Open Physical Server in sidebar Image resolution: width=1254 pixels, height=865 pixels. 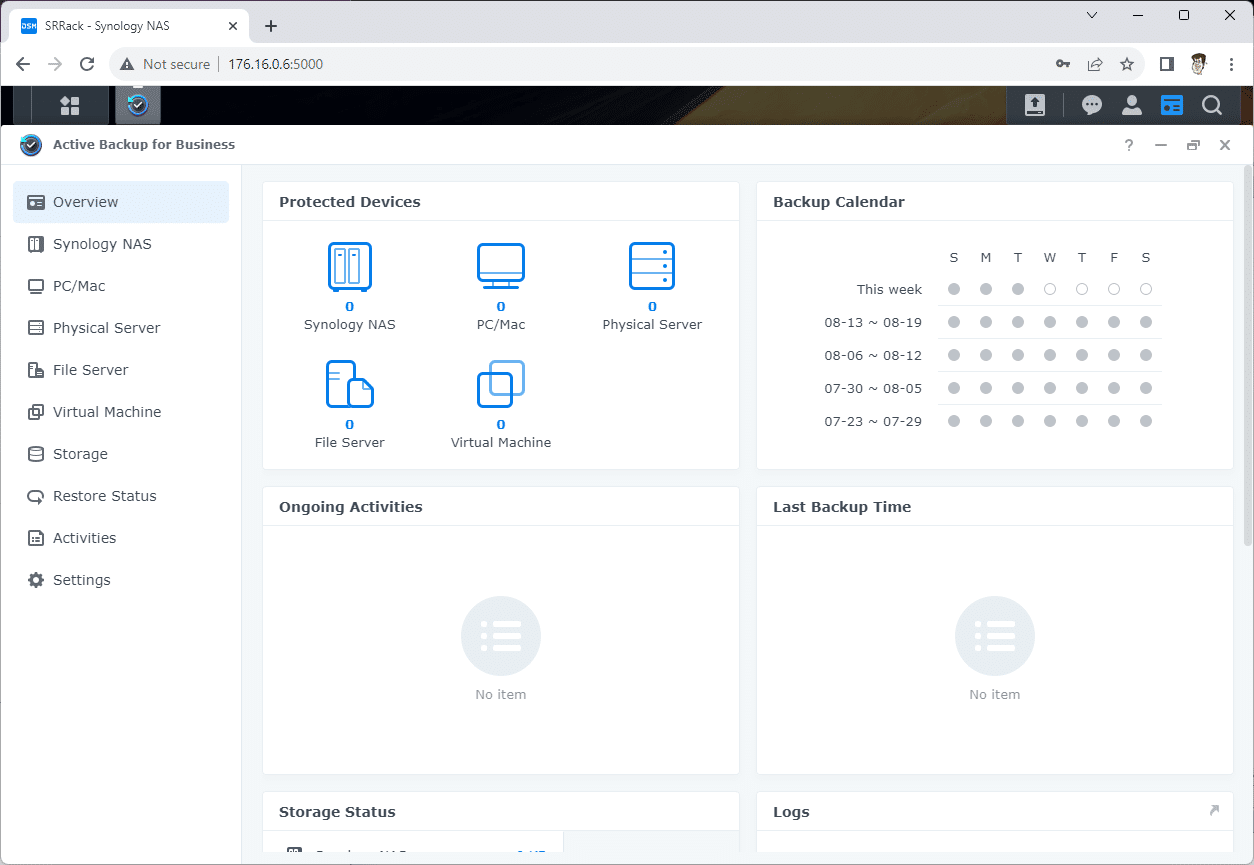(x=121, y=328)
